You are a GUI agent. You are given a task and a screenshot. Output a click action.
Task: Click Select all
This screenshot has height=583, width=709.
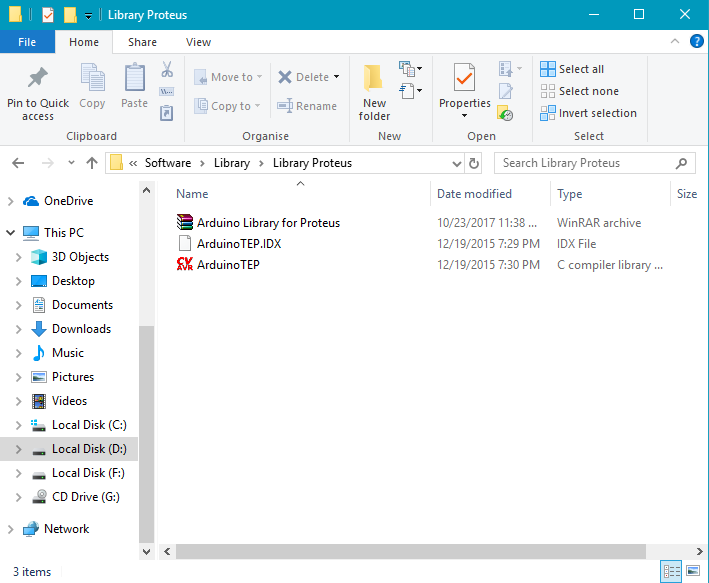pos(572,69)
